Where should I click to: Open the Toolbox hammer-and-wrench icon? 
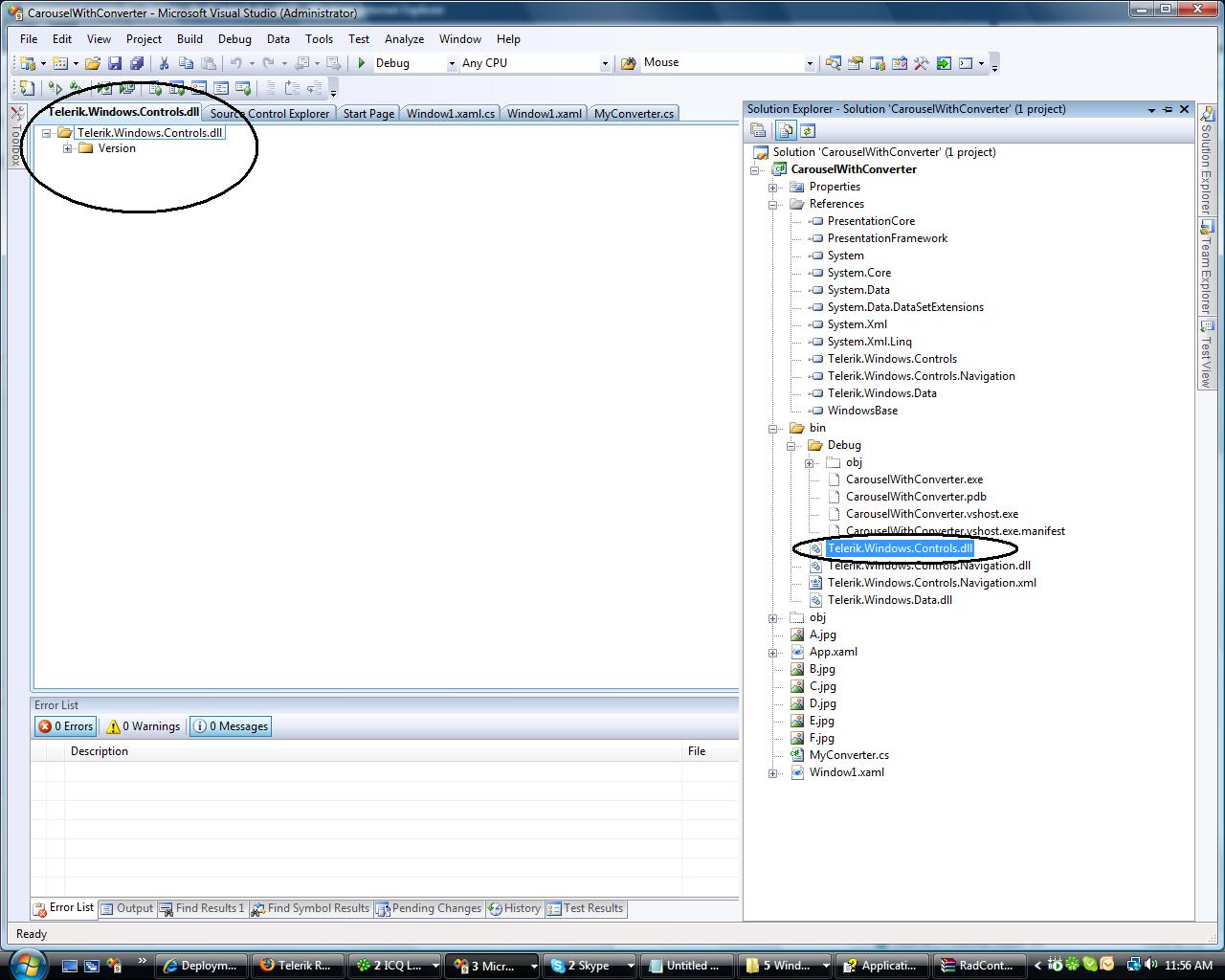click(x=922, y=63)
